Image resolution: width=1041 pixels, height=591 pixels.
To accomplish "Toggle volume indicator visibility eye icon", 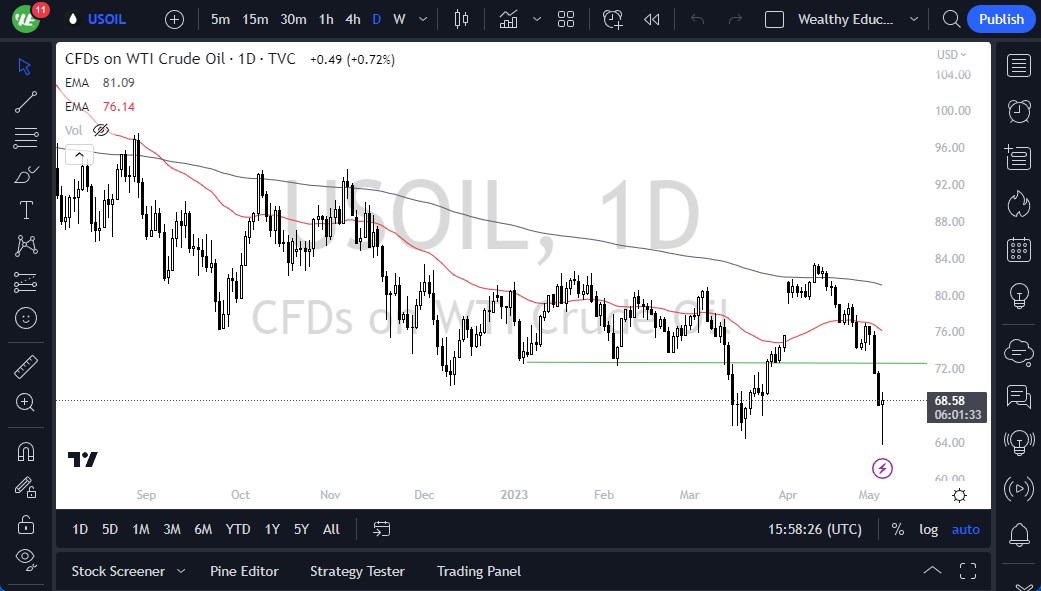I will [x=101, y=130].
